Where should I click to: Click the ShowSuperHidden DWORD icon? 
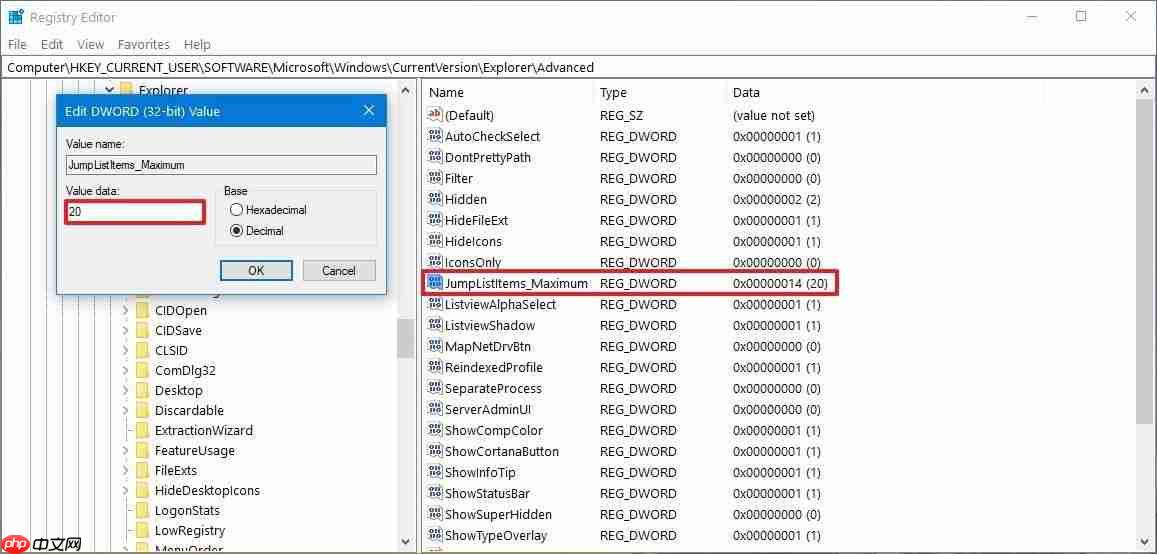pyautogui.click(x=435, y=515)
